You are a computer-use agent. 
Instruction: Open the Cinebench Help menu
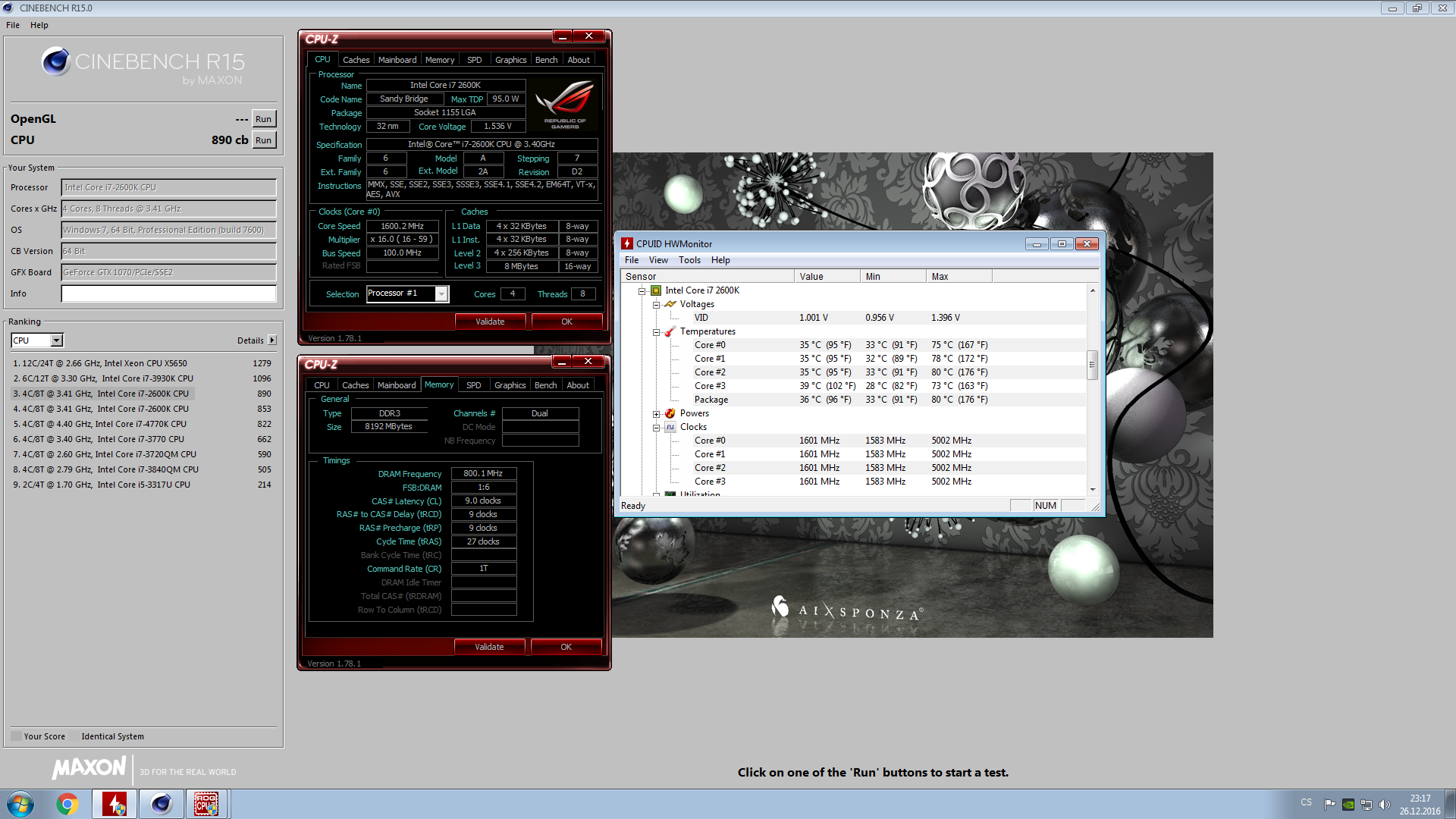(39, 25)
